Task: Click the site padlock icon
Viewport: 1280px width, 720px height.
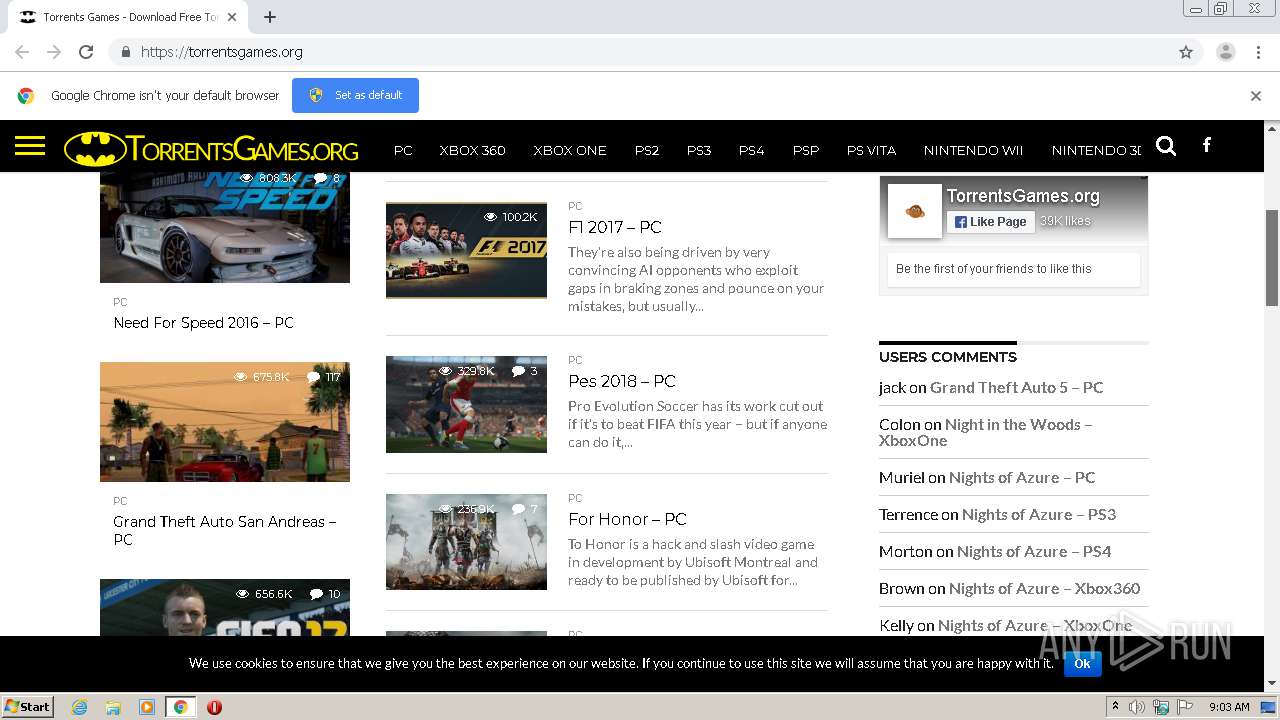Action: [125, 52]
